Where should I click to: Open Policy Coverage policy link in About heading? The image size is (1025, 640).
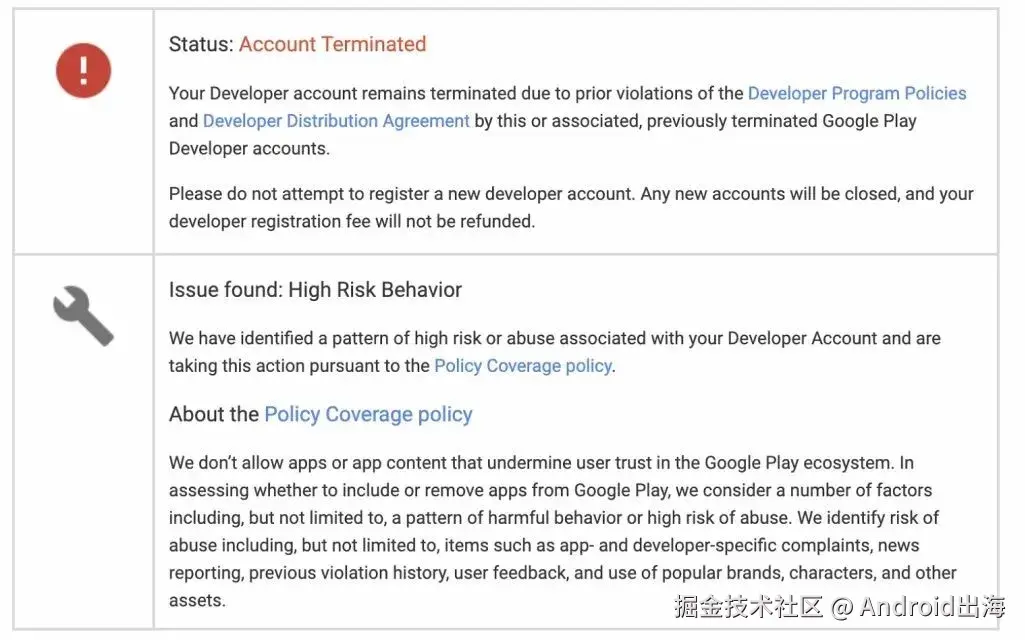point(368,414)
